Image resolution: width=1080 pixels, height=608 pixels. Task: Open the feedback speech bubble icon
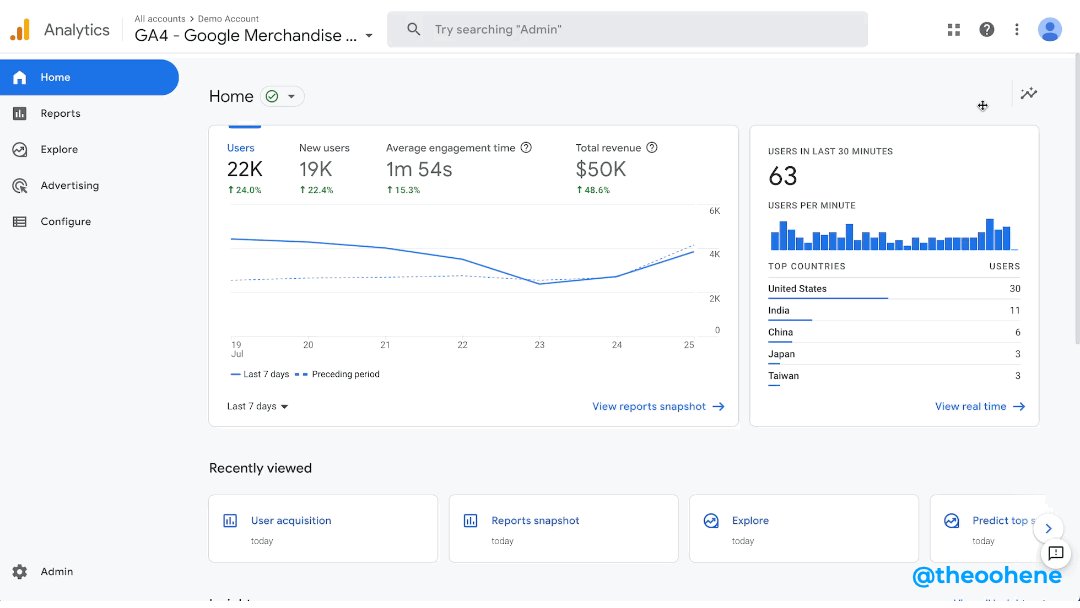pyautogui.click(x=1056, y=553)
